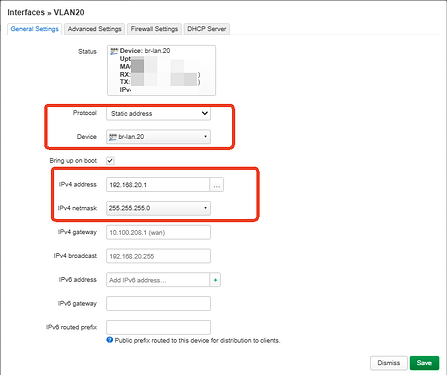Viewport: 447px width, 375px height.
Task: Click the IPv4 broadcast input field
Action: [158, 256]
